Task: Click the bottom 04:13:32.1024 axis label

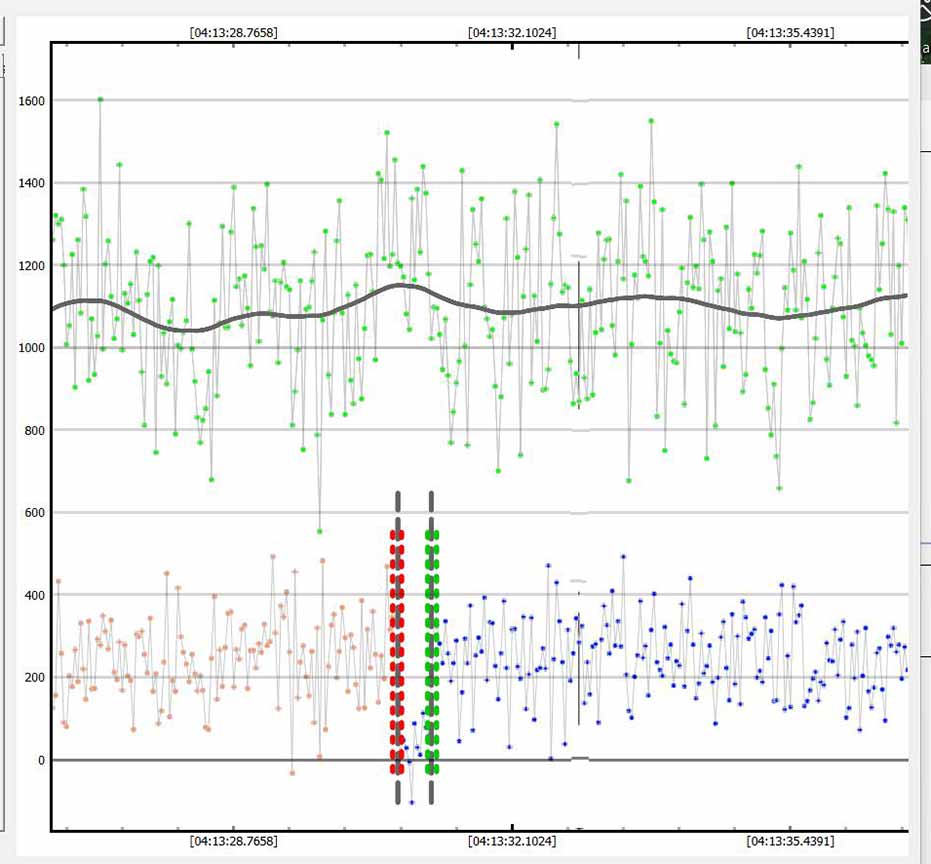Action: [x=512, y=842]
